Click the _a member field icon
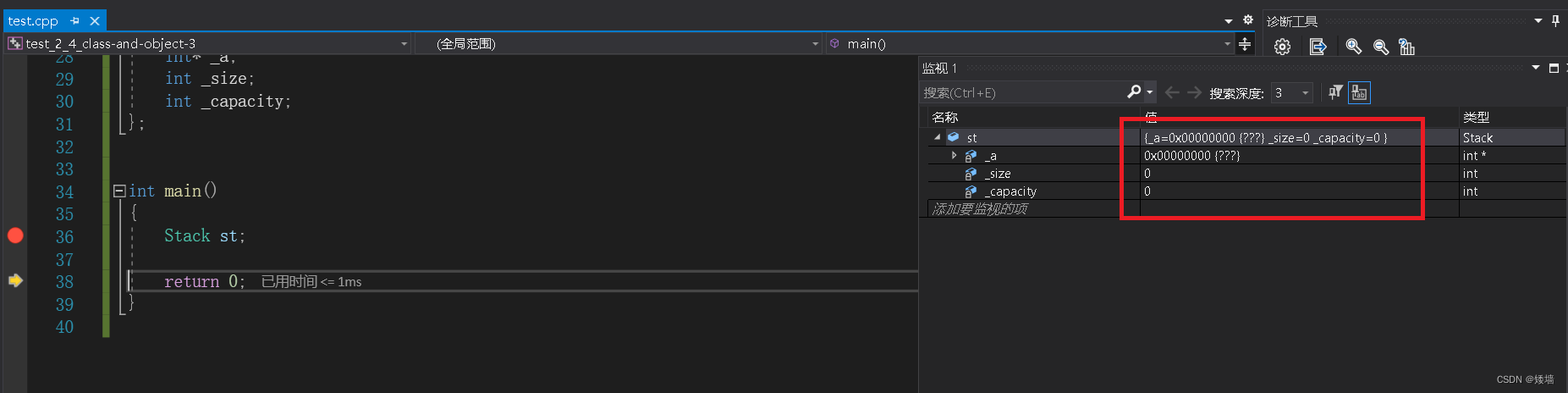 pyautogui.click(x=971, y=156)
